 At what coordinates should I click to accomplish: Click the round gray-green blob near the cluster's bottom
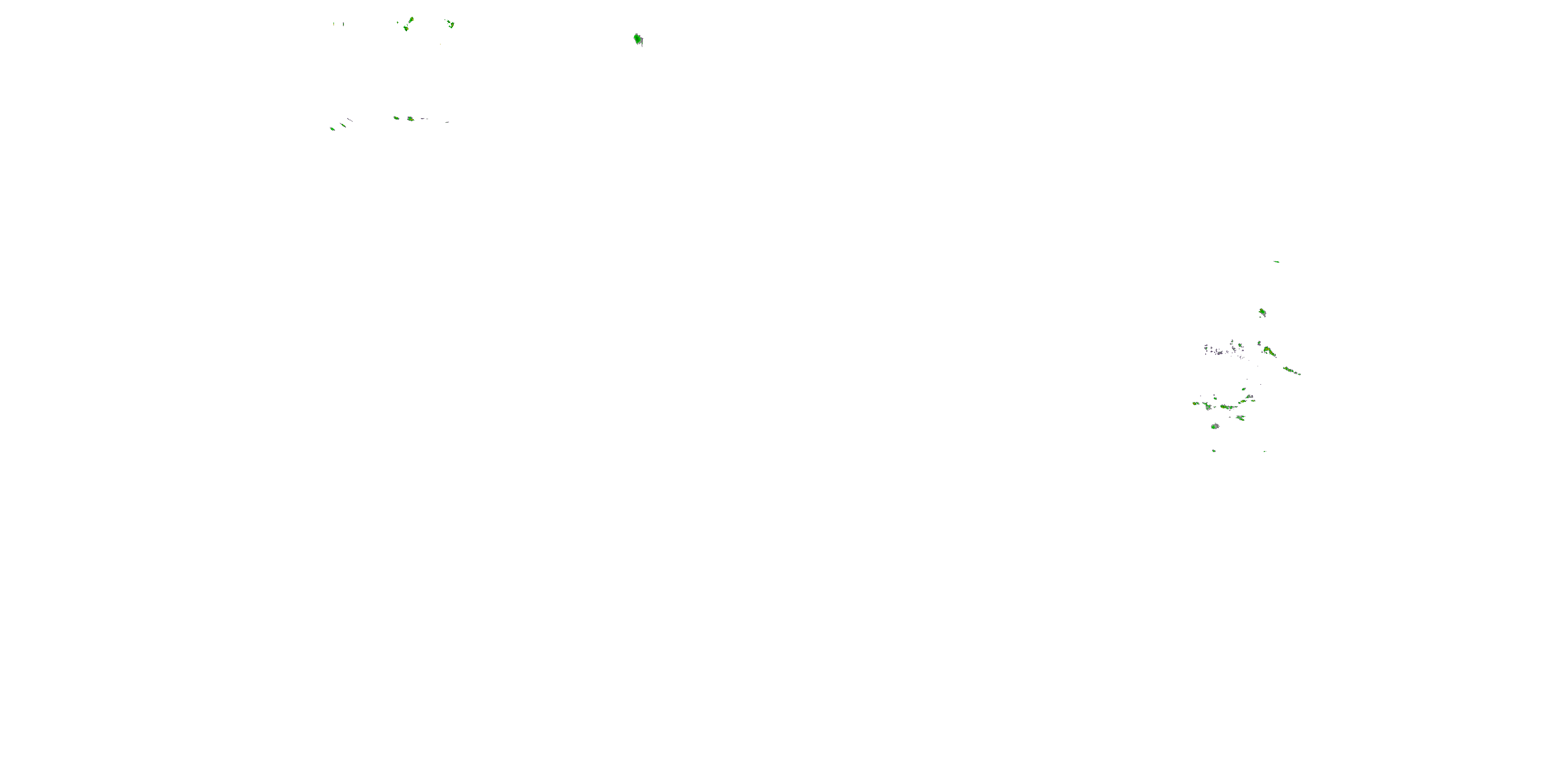pos(1215,426)
